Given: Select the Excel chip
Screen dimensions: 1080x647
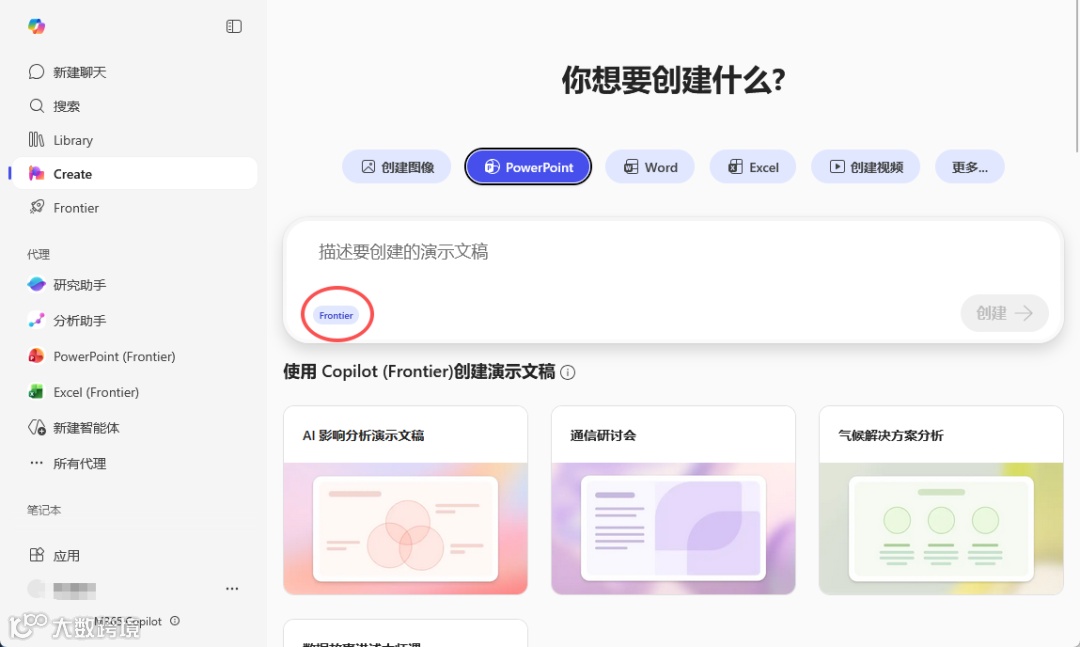Looking at the screenshot, I should point(753,167).
